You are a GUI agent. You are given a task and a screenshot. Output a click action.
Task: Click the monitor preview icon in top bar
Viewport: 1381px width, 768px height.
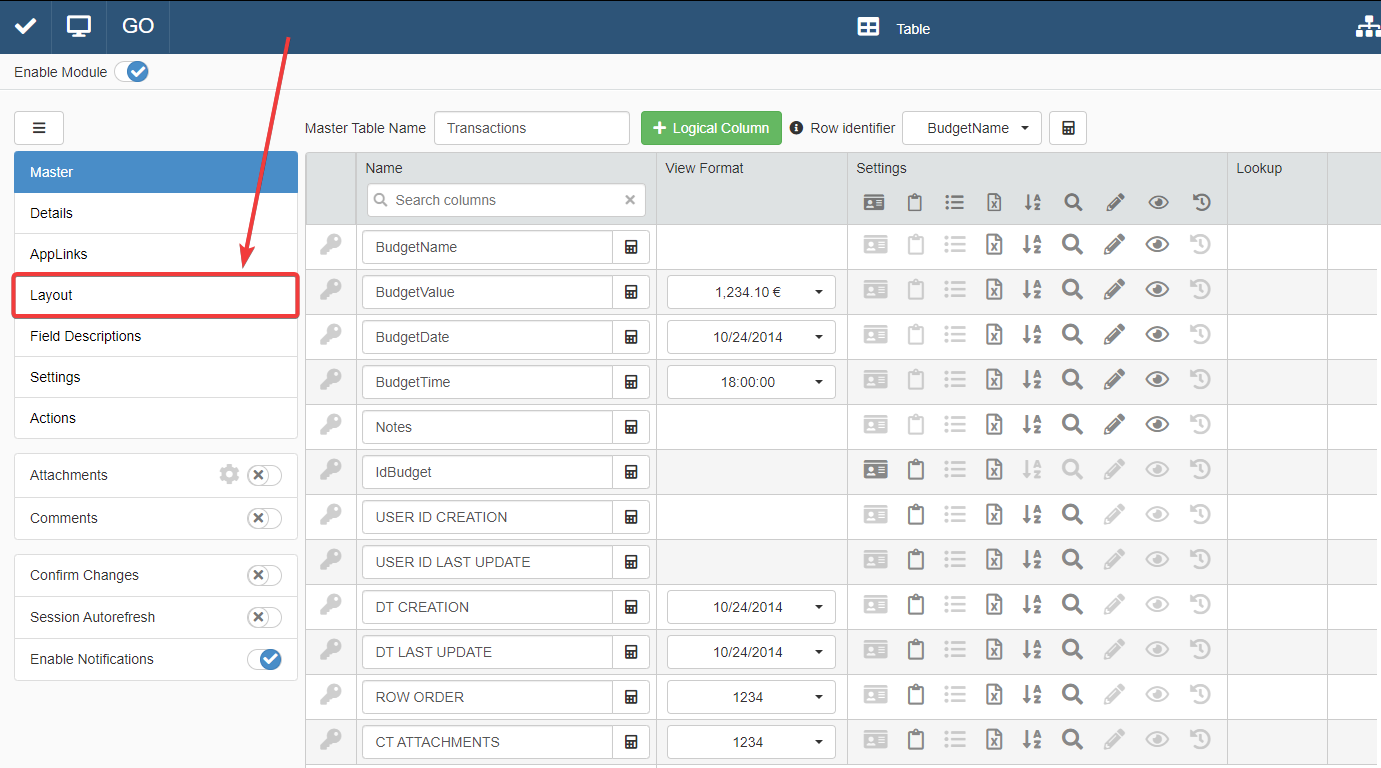(x=79, y=27)
